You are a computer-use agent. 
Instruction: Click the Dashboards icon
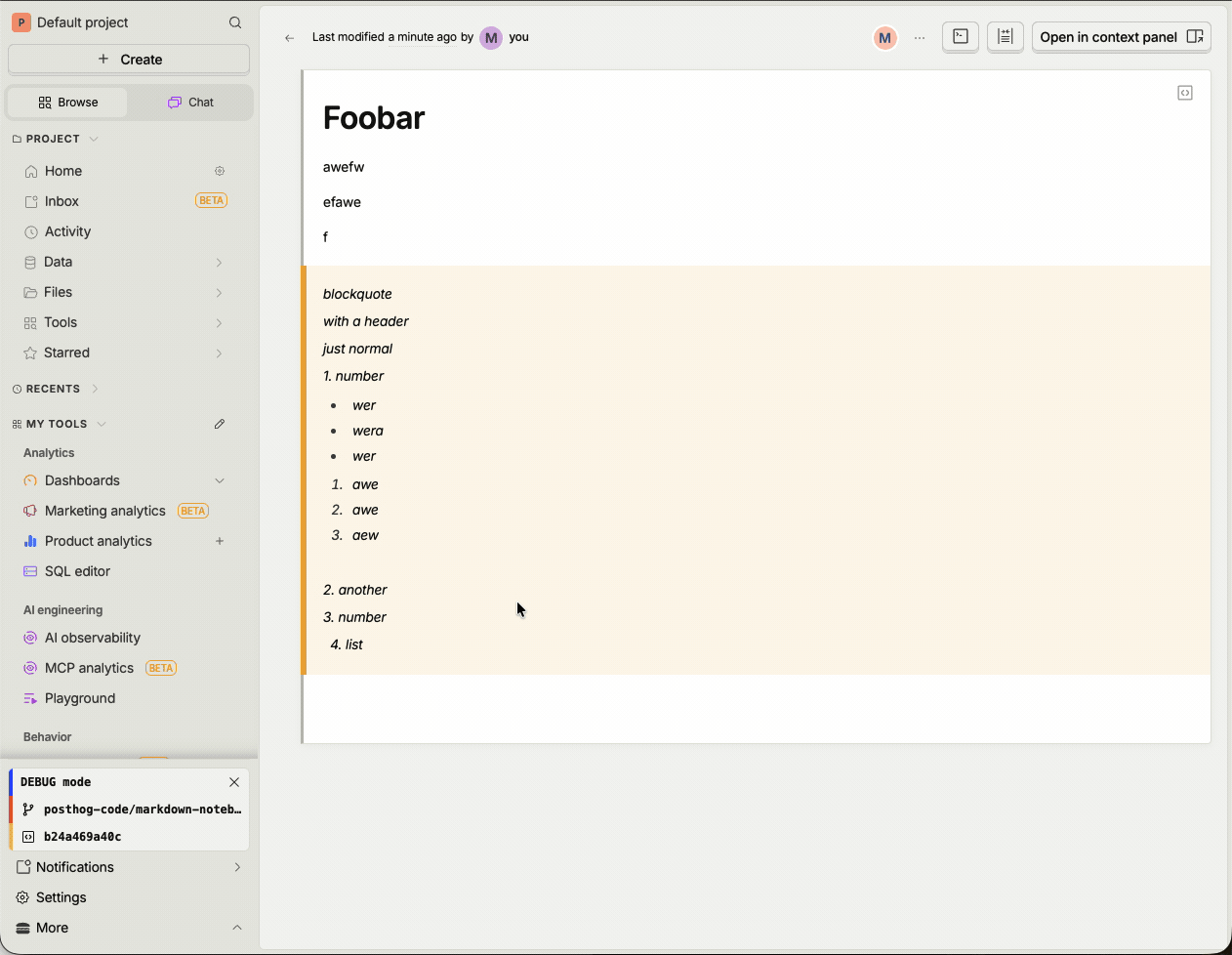(30, 480)
